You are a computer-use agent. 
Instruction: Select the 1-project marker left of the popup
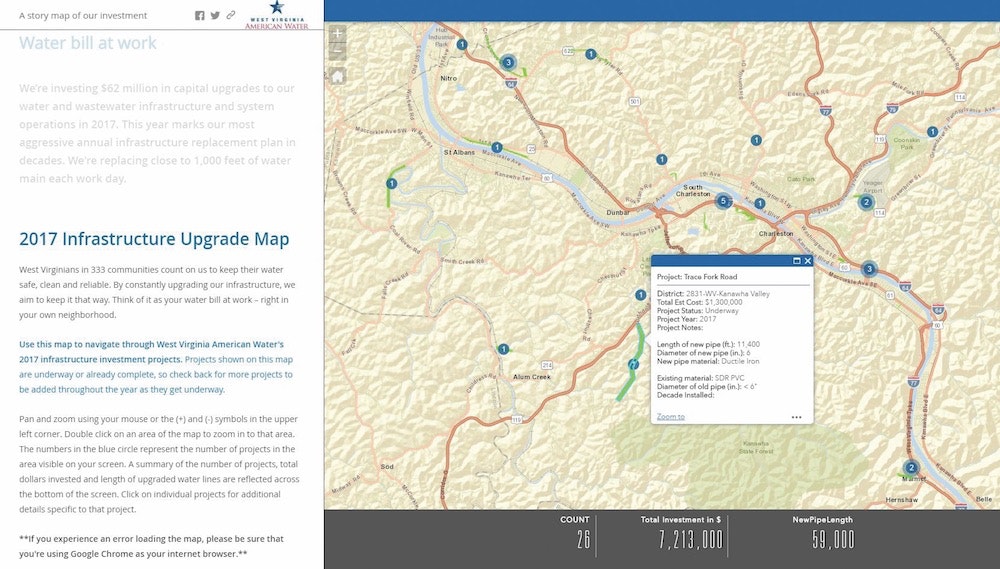coord(641,295)
